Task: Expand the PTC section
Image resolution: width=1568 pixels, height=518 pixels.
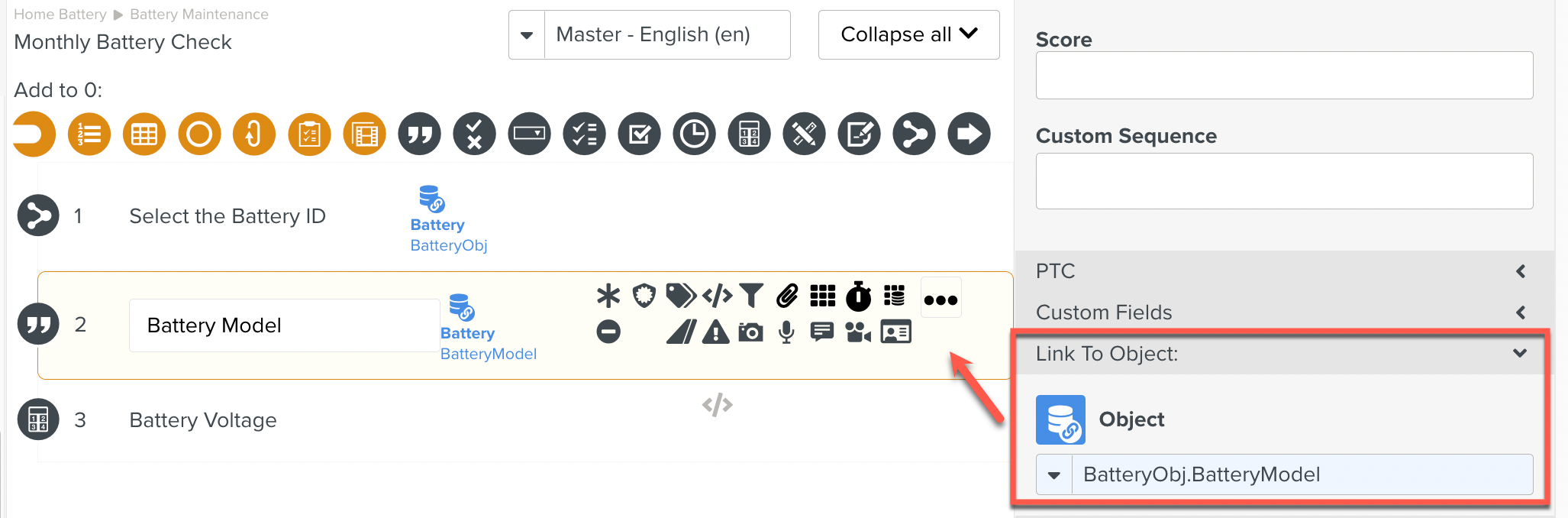Action: click(1520, 271)
